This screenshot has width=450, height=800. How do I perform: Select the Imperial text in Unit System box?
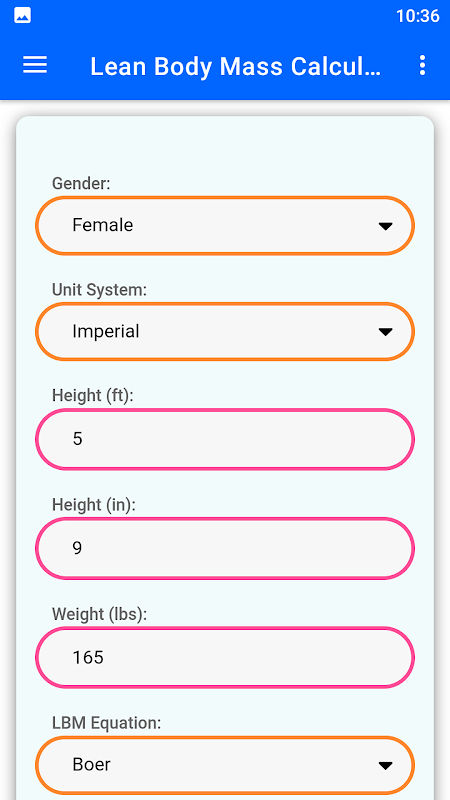106,332
